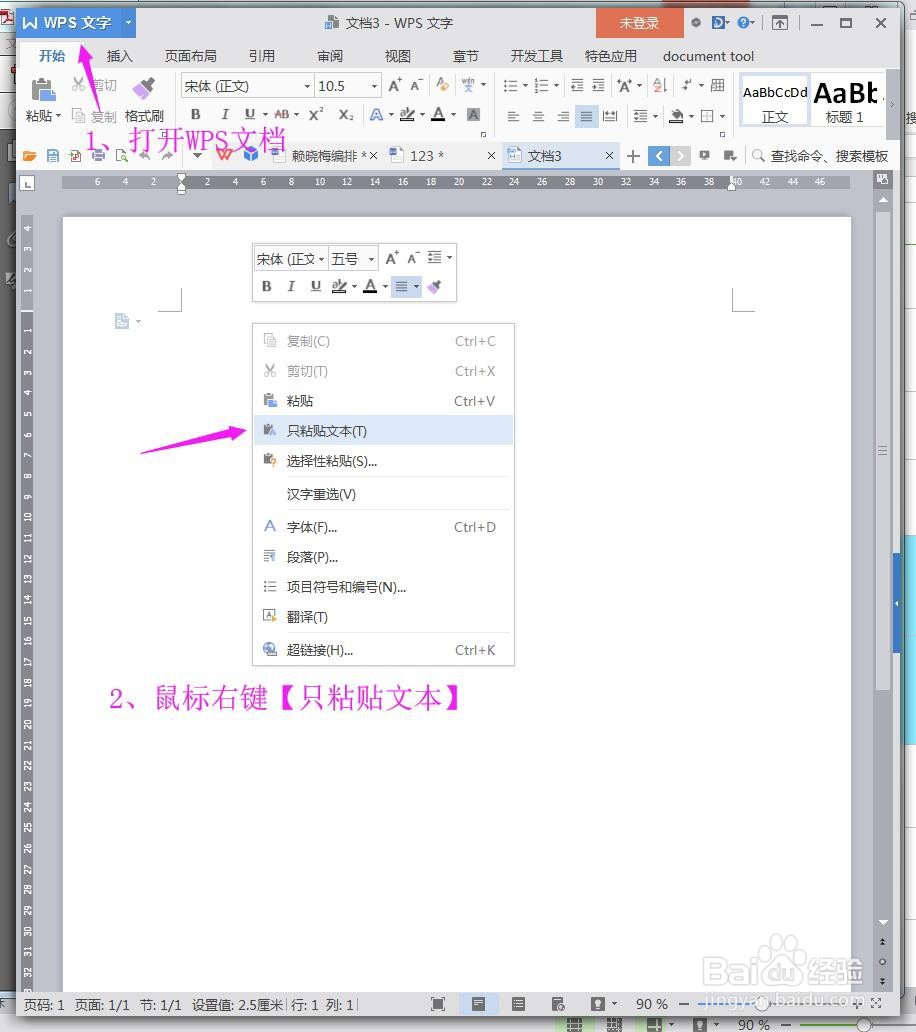
Task: Toggle Italic in the ribbon
Action: (224, 115)
